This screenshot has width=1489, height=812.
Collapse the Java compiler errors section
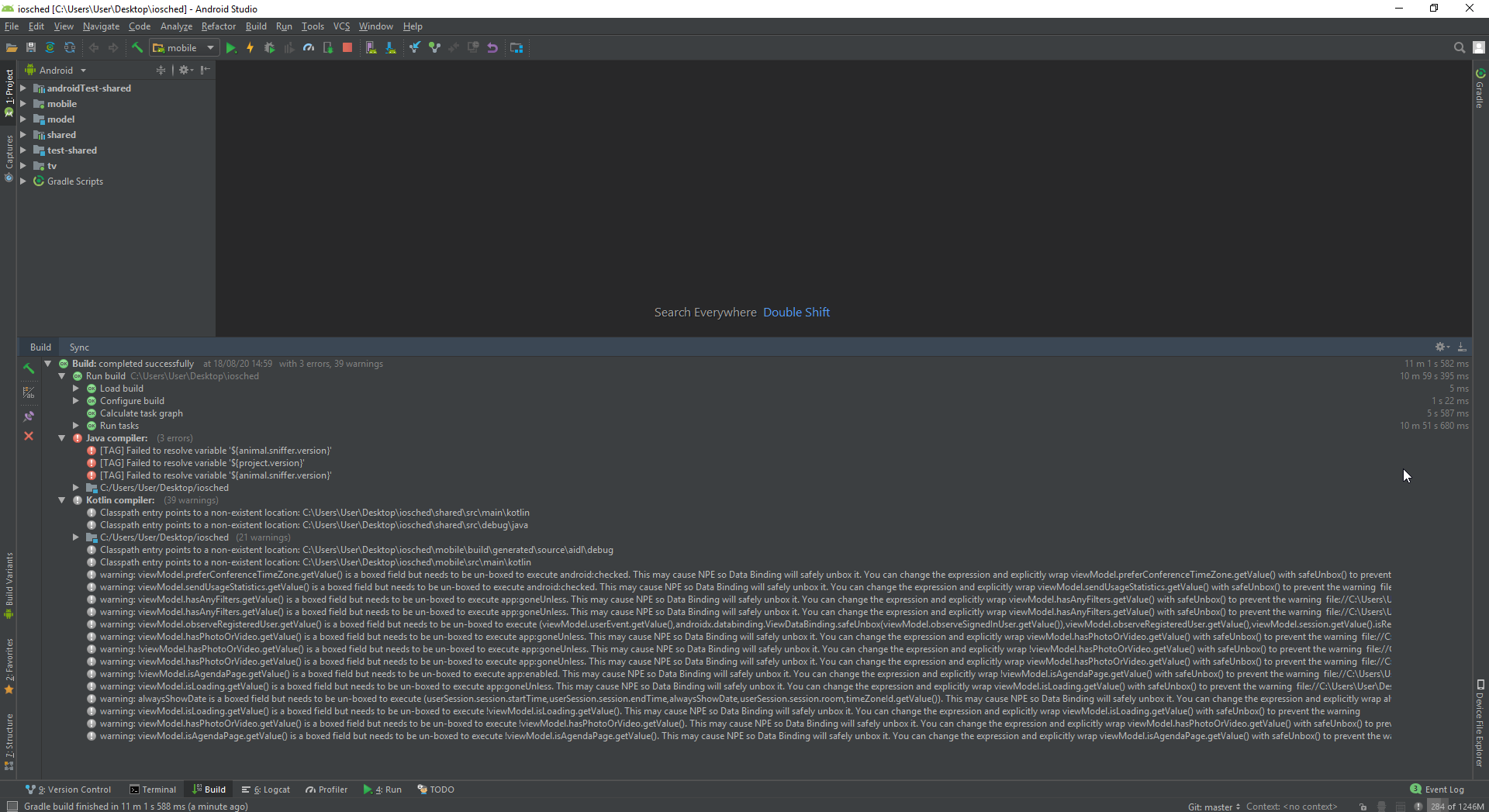pos(62,438)
